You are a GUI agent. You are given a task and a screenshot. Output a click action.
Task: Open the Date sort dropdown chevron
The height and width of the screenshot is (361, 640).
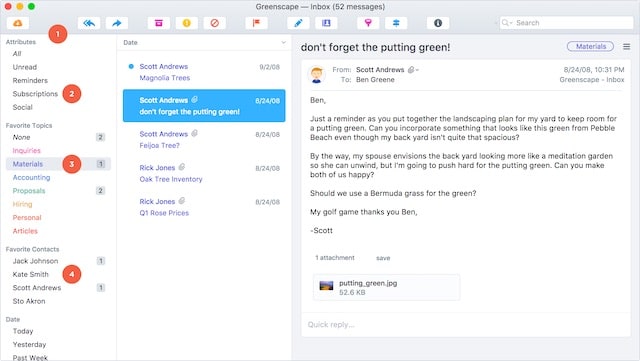283,42
